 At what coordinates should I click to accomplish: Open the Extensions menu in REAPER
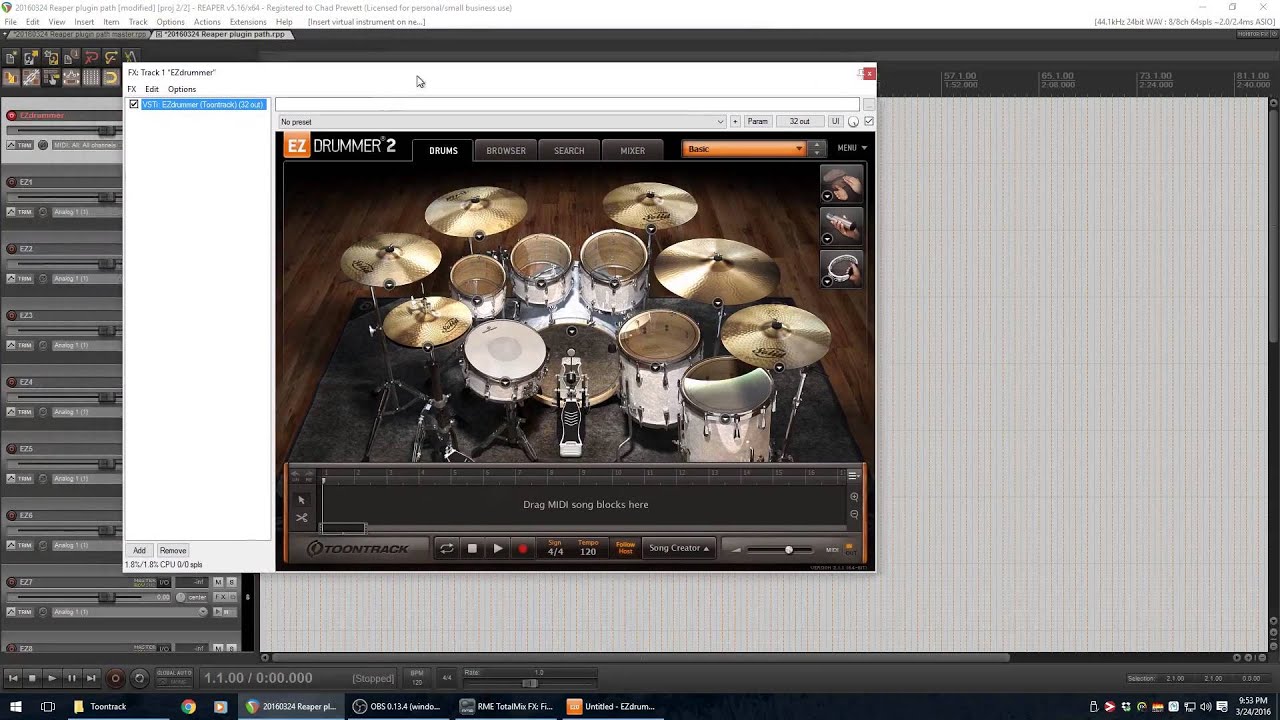pos(248,22)
